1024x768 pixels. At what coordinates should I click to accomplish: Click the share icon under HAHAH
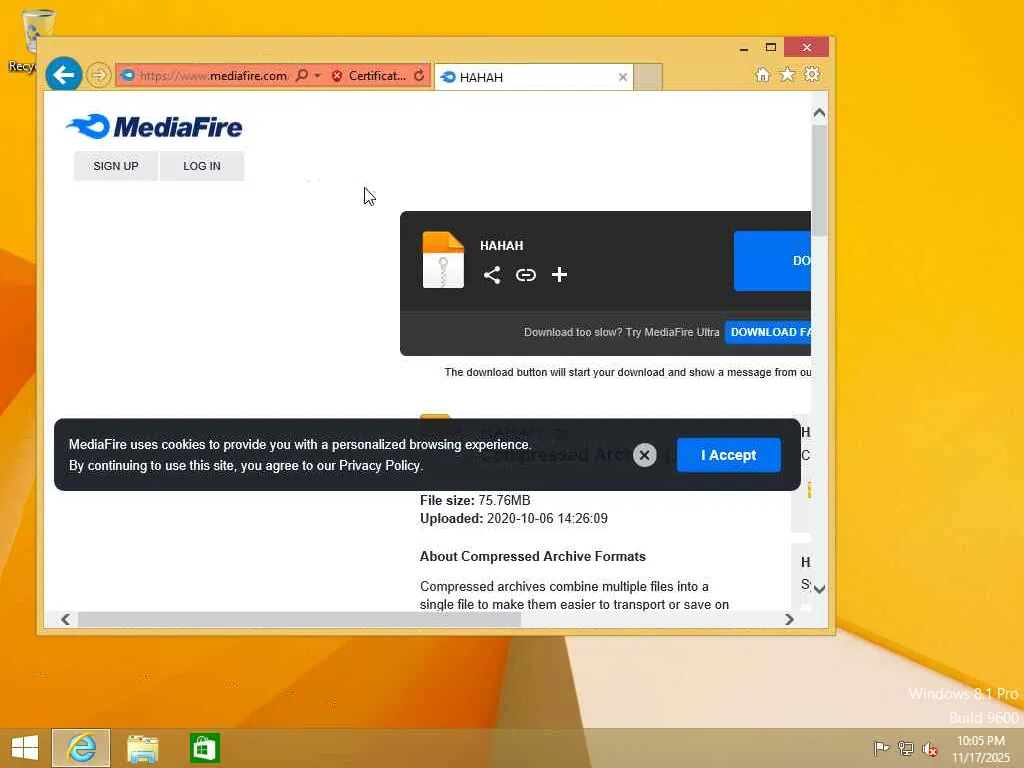(x=492, y=275)
